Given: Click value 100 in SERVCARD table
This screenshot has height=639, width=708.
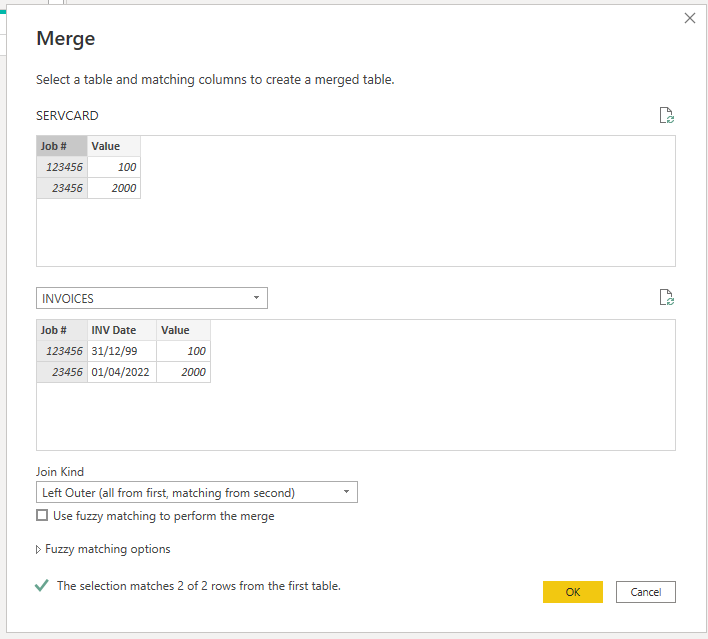Looking at the screenshot, I should coord(114,167).
